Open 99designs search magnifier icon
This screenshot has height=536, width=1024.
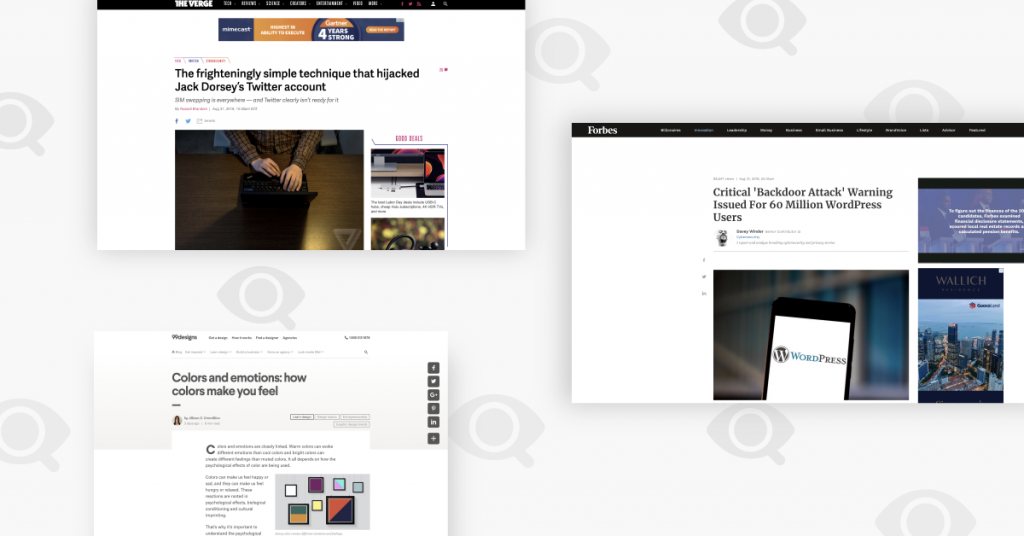point(366,352)
